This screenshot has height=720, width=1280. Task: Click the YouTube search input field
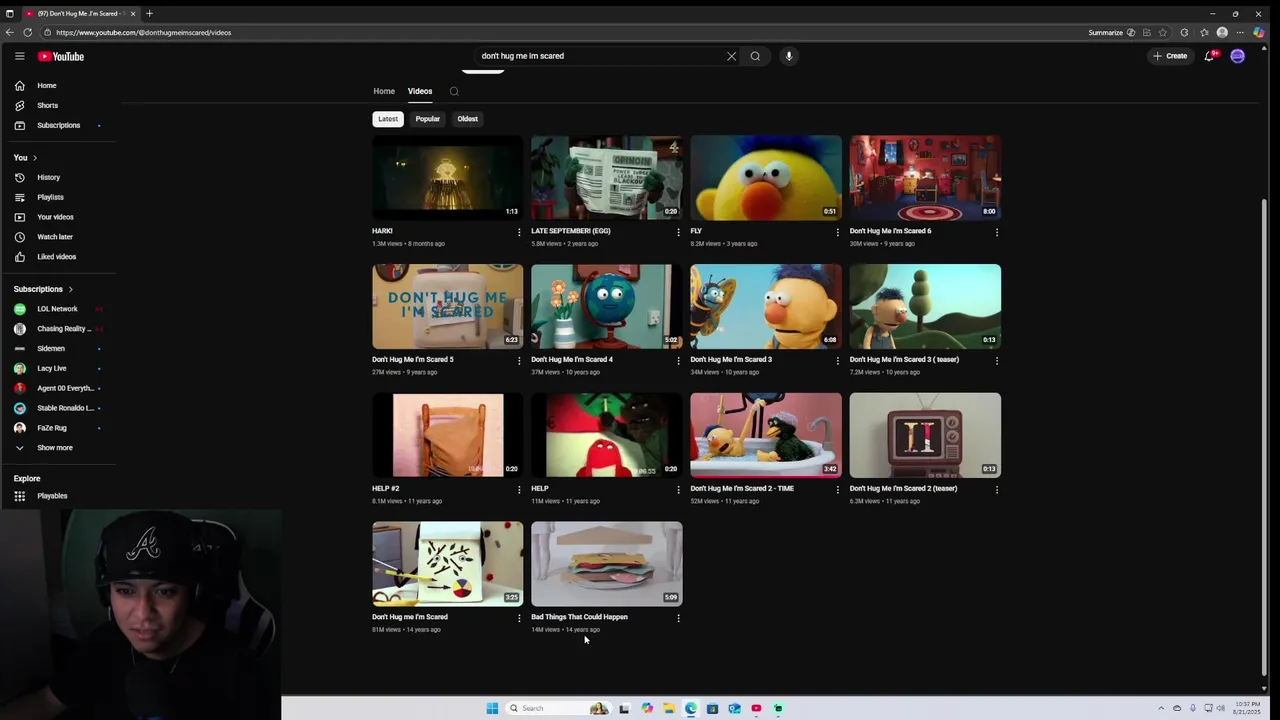[x=600, y=56]
